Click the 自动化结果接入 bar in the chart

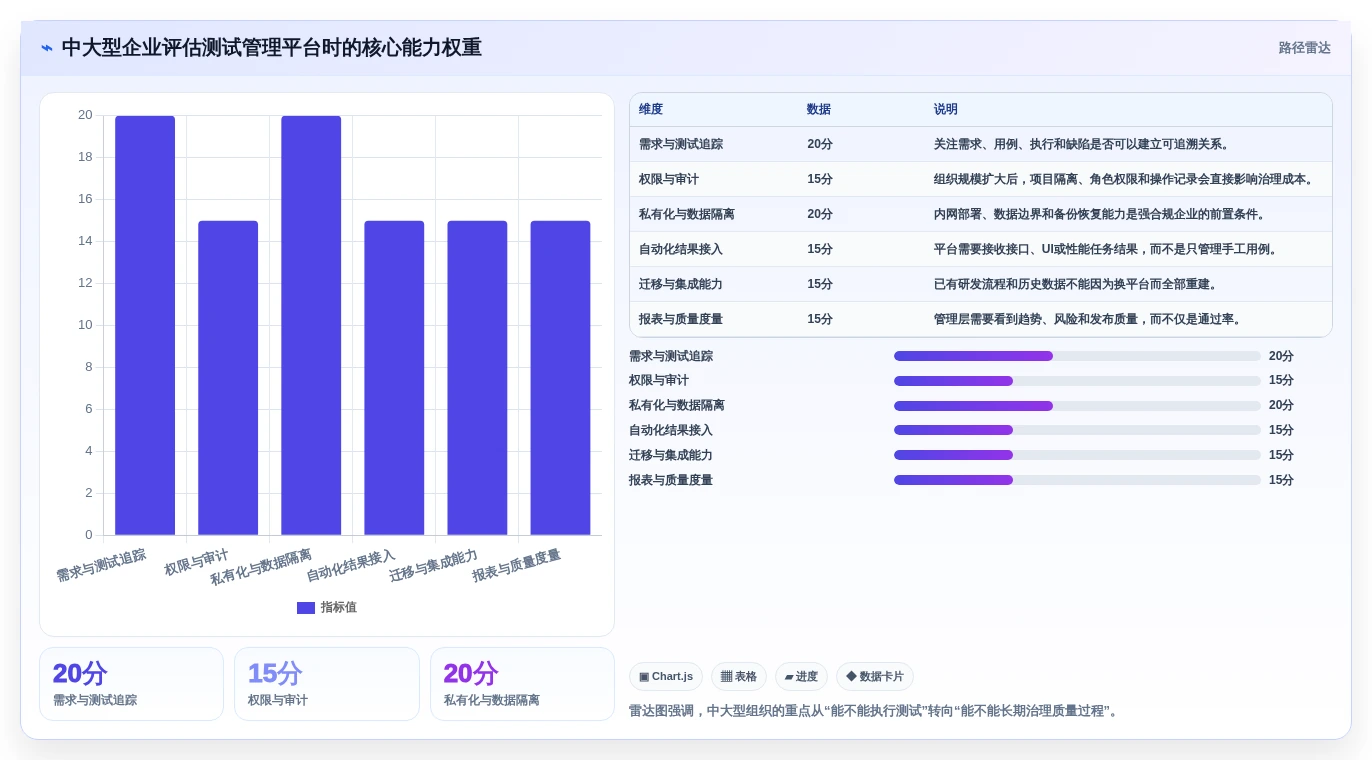click(x=394, y=378)
